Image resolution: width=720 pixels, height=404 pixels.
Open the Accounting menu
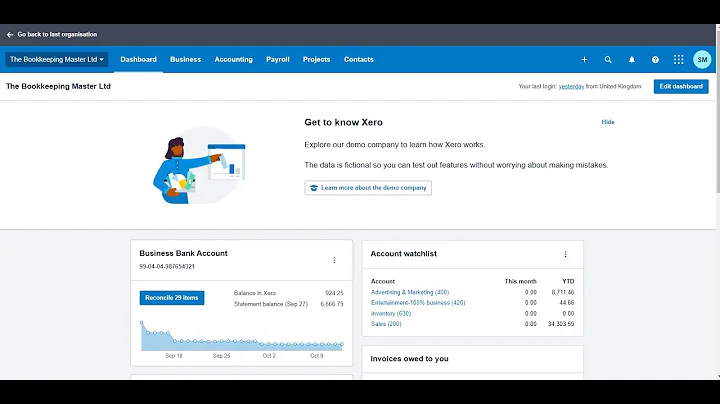[x=233, y=60]
